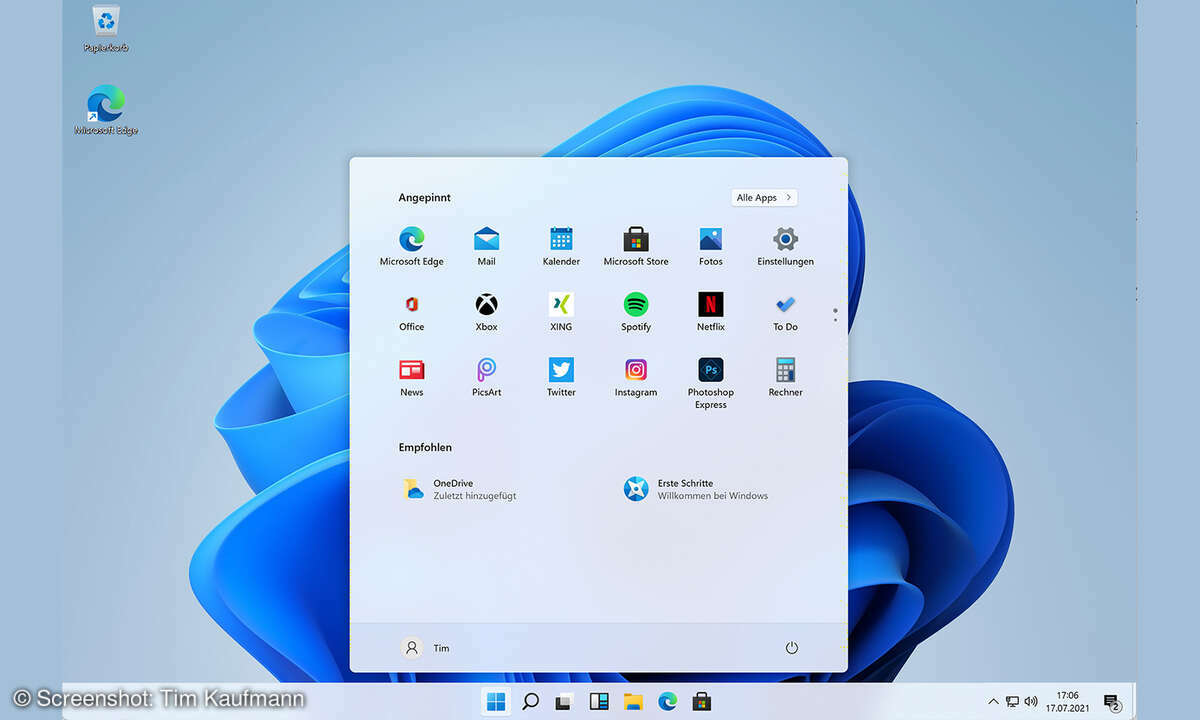The image size is (1200, 720).
Task: Open Microsoft Edge in pinned apps
Action: 411,246
